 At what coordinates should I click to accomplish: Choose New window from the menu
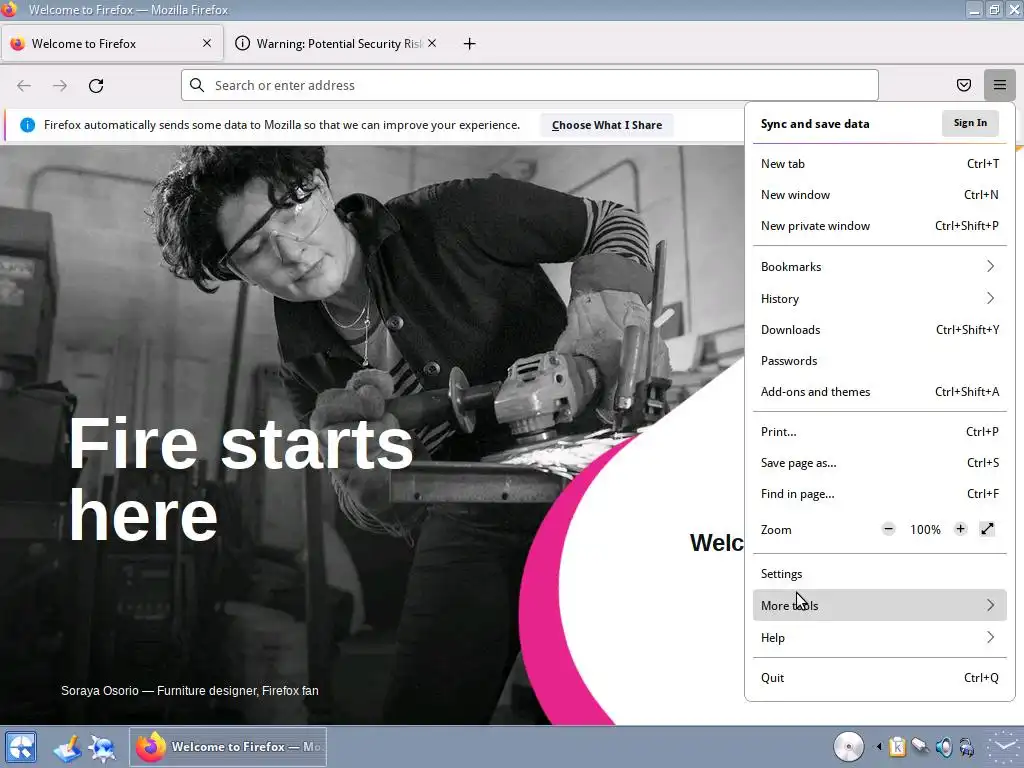click(880, 195)
